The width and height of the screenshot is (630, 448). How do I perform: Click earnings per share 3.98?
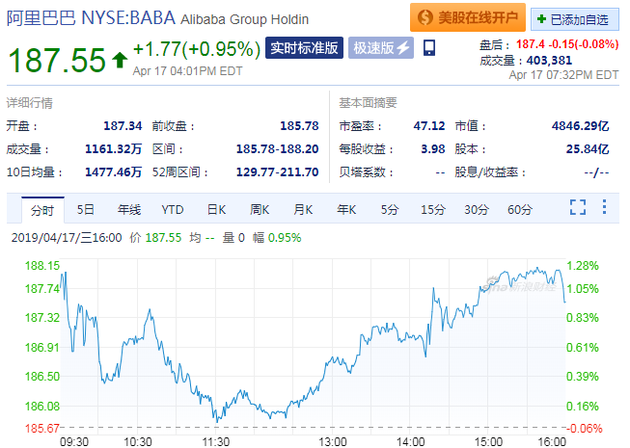[433, 149]
